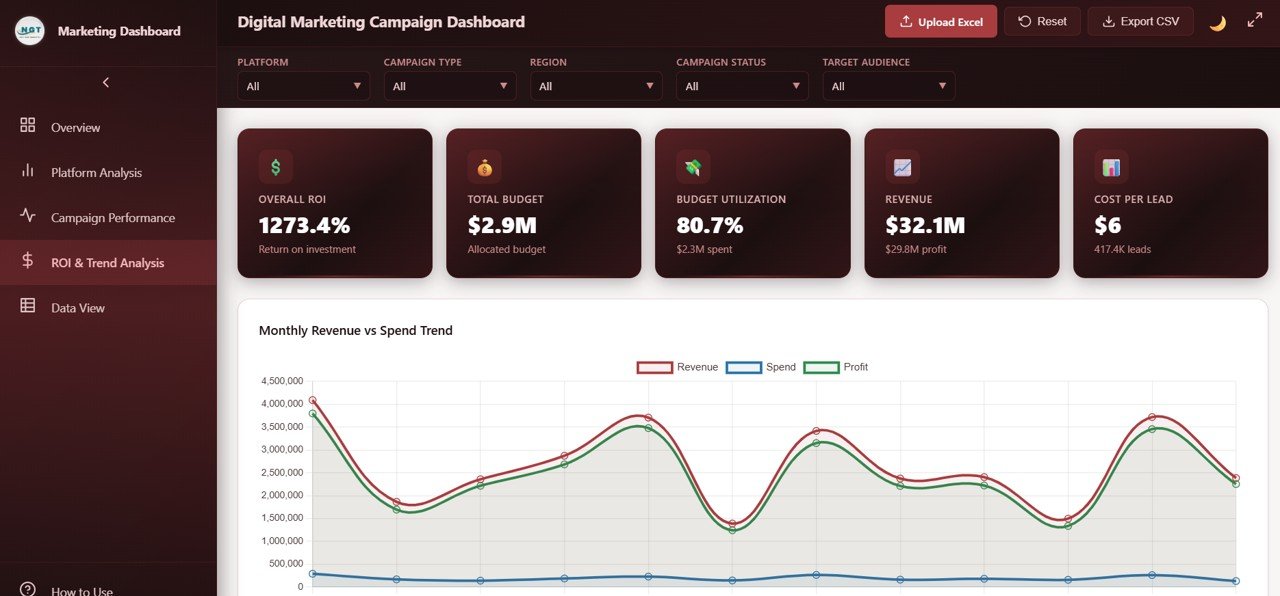Collapse the sidebar with the chevron

[x=106, y=82]
